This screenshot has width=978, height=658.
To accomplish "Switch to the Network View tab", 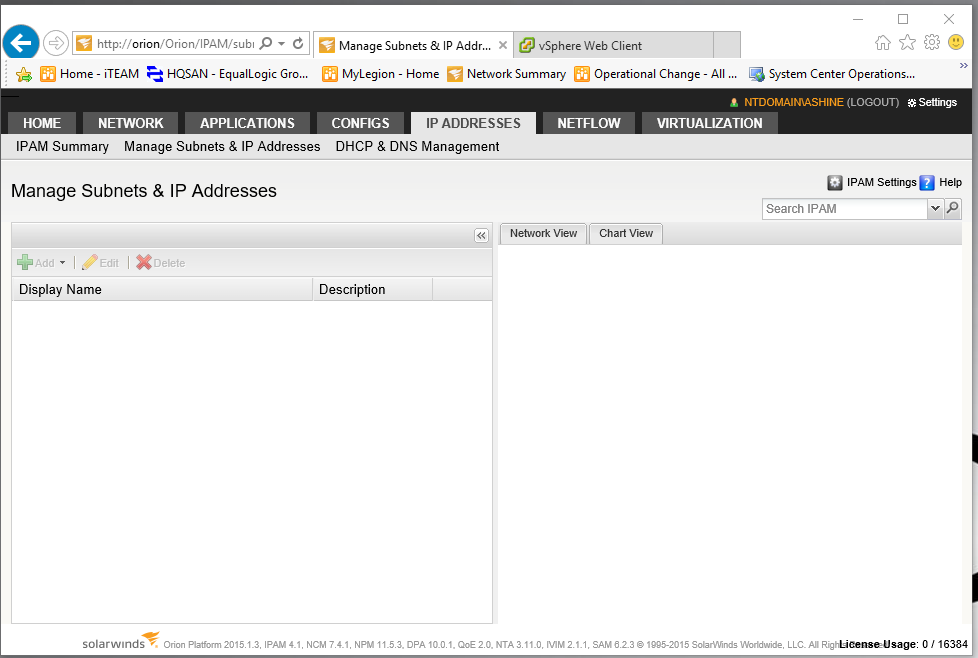I will (x=543, y=233).
